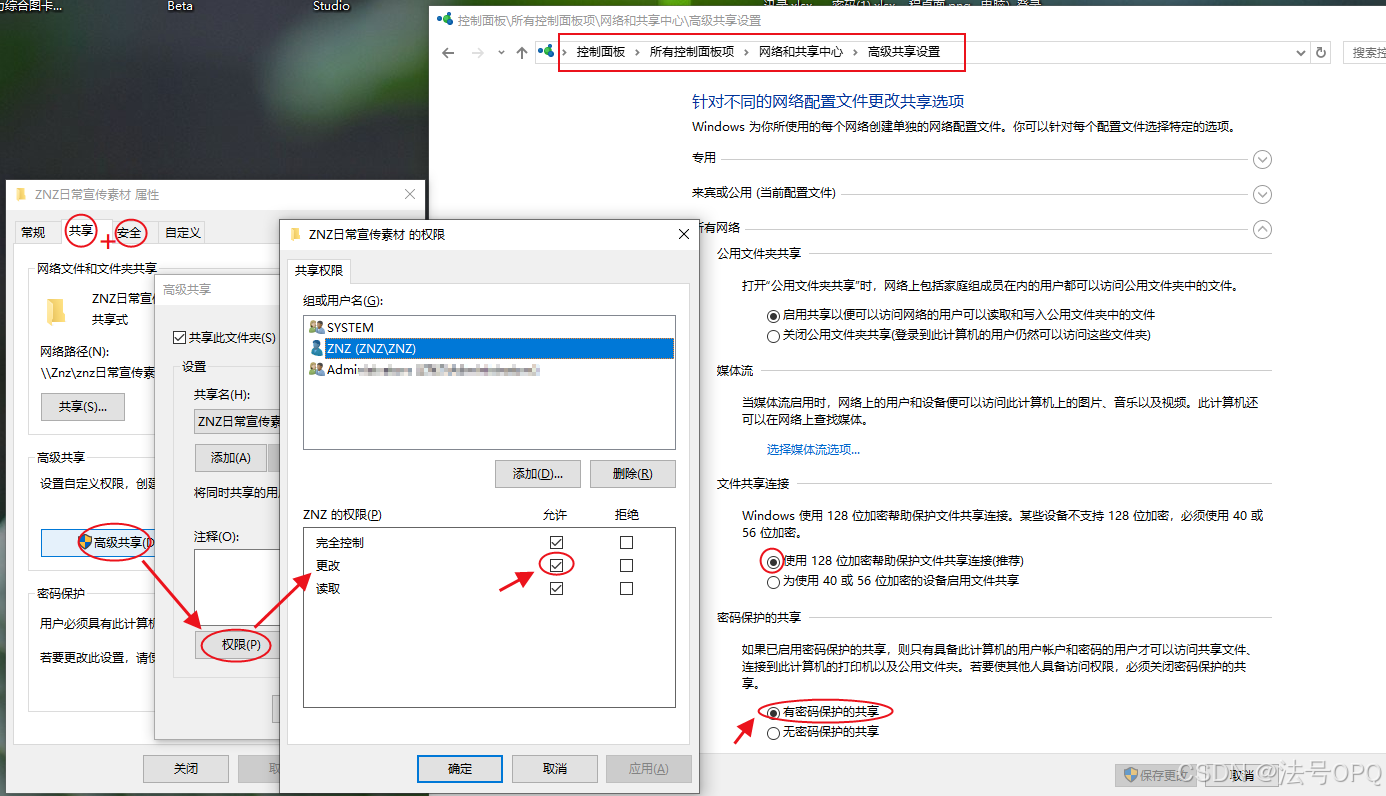Click SYSTEM group icon

coord(316,327)
